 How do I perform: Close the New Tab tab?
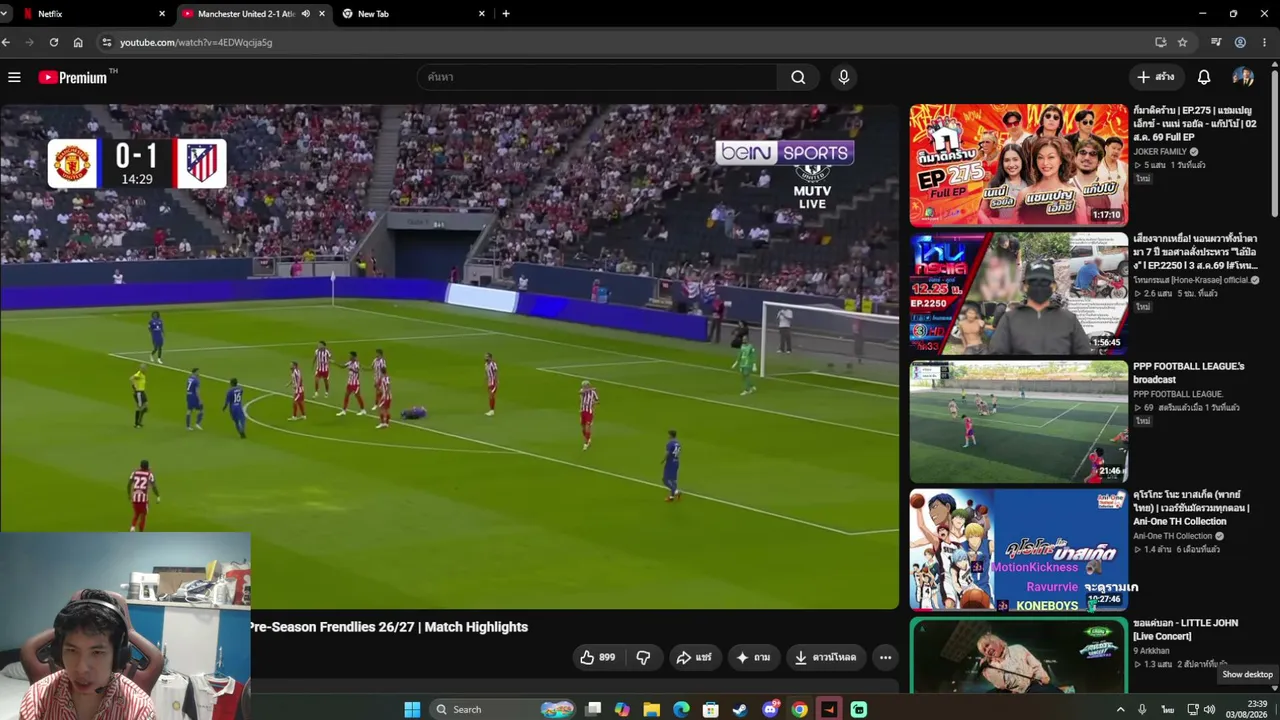482,14
